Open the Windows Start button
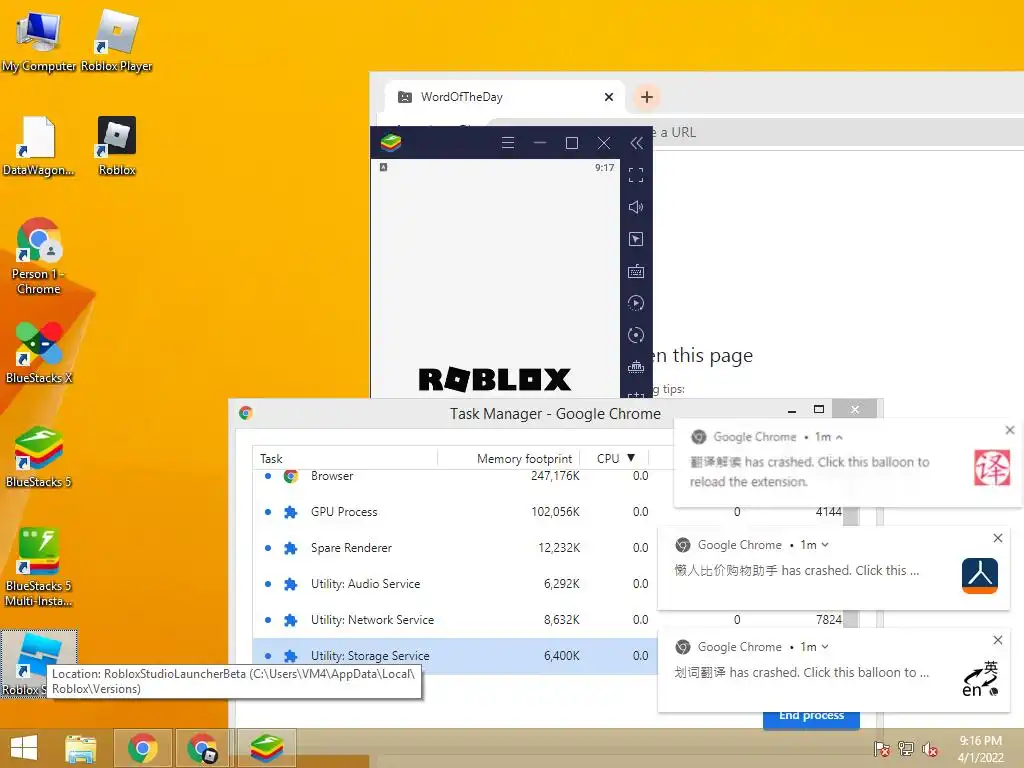 (x=24, y=748)
